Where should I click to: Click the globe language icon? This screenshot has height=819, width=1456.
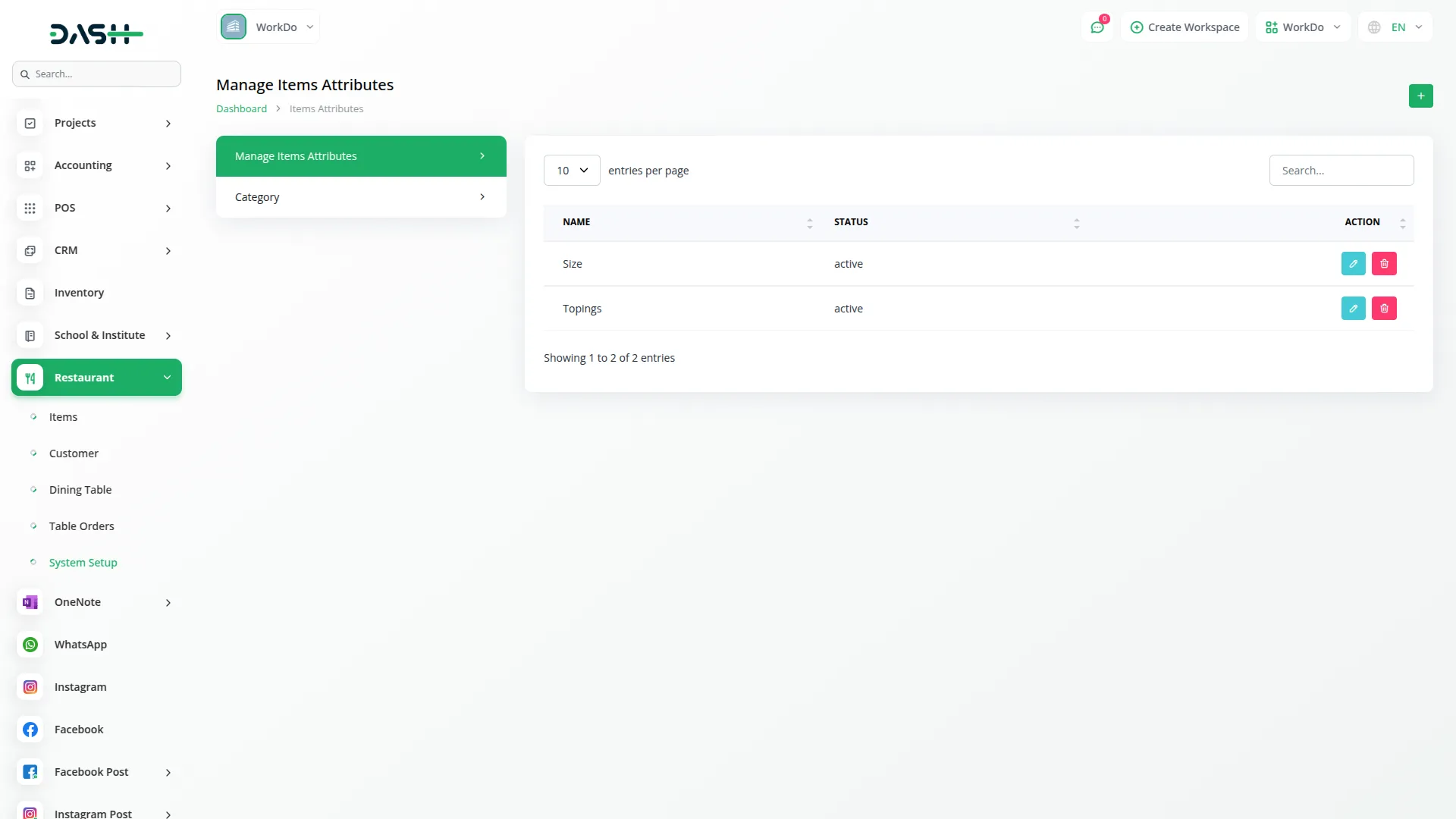coord(1374,27)
